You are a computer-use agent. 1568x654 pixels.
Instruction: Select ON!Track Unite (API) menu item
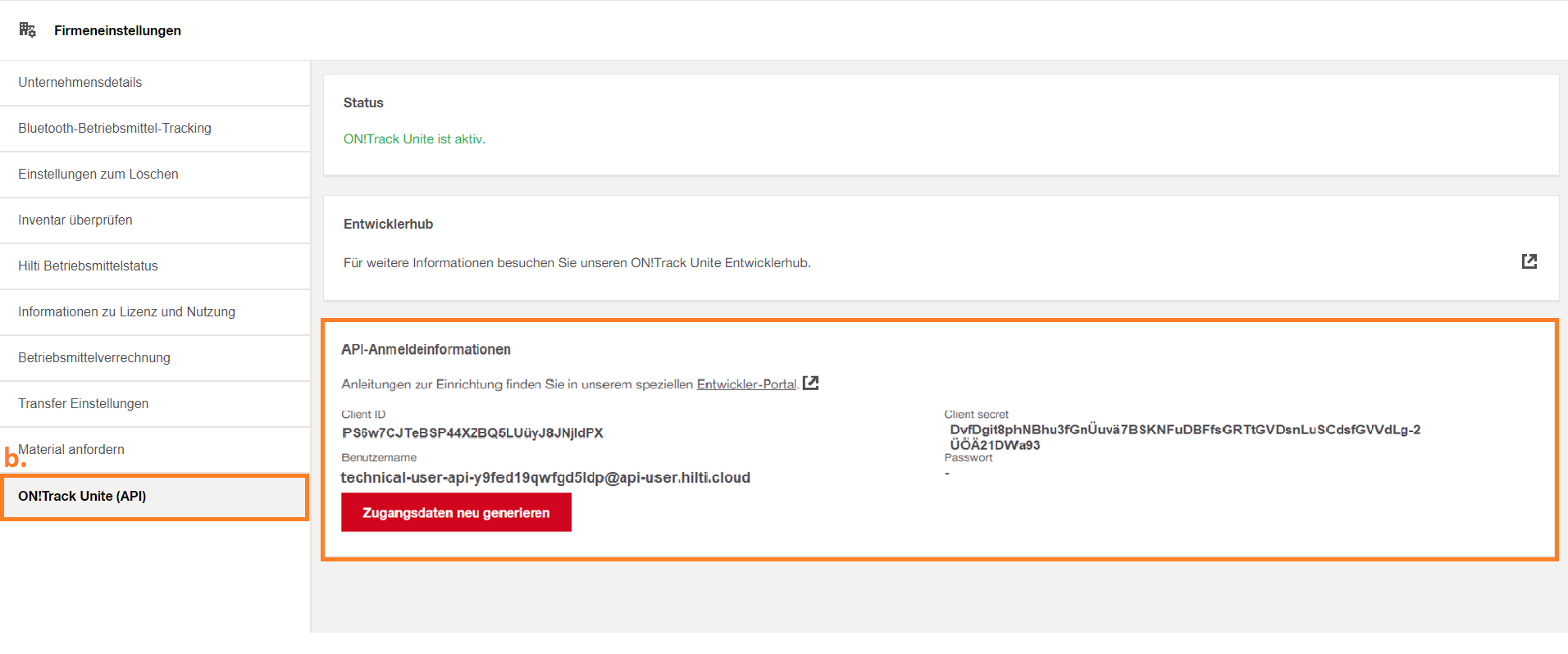pyautogui.click(x=155, y=497)
